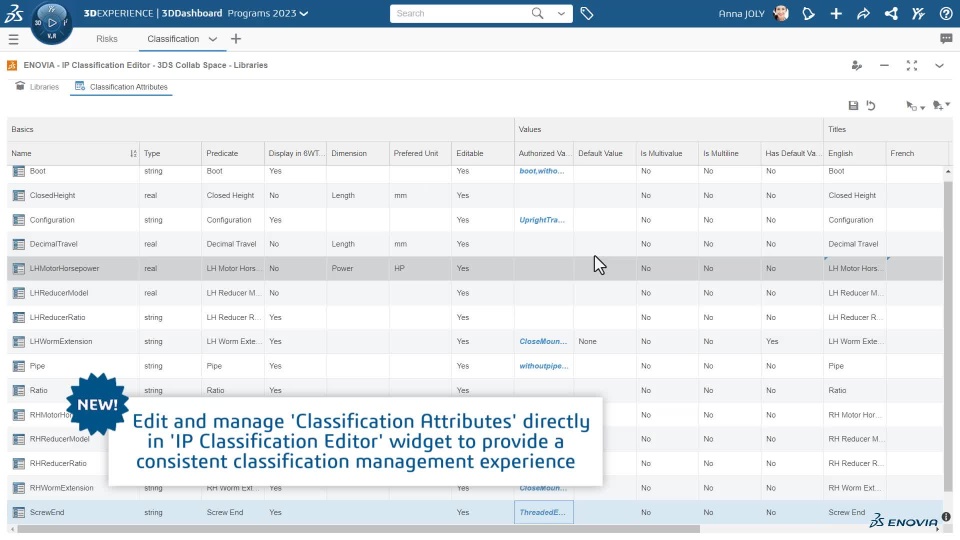This screenshot has width=960, height=540.
Task: Open the Libraries tab
Action: click(x=37, y=87)
